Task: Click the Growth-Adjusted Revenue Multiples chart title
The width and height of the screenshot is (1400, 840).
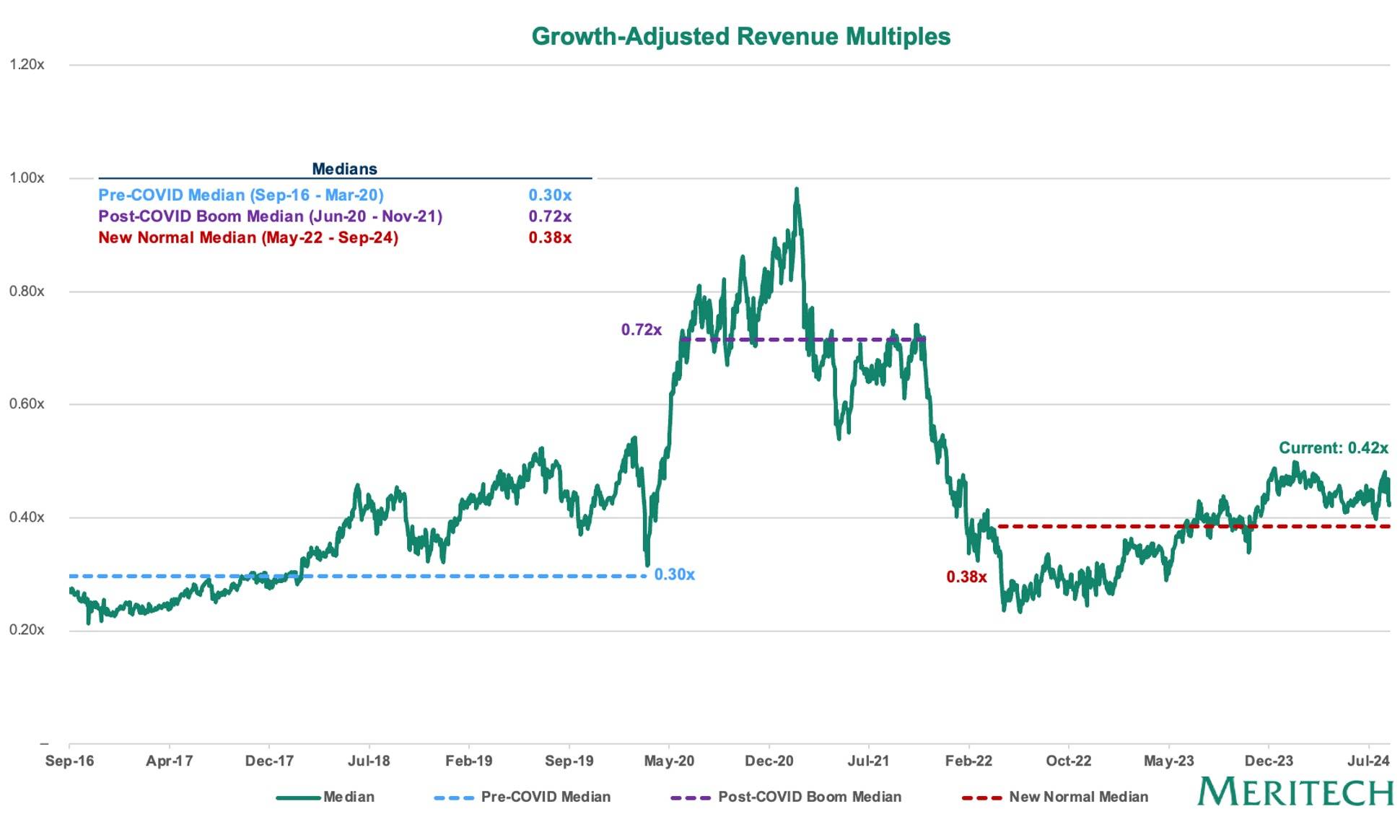Action: coord(740,36)
